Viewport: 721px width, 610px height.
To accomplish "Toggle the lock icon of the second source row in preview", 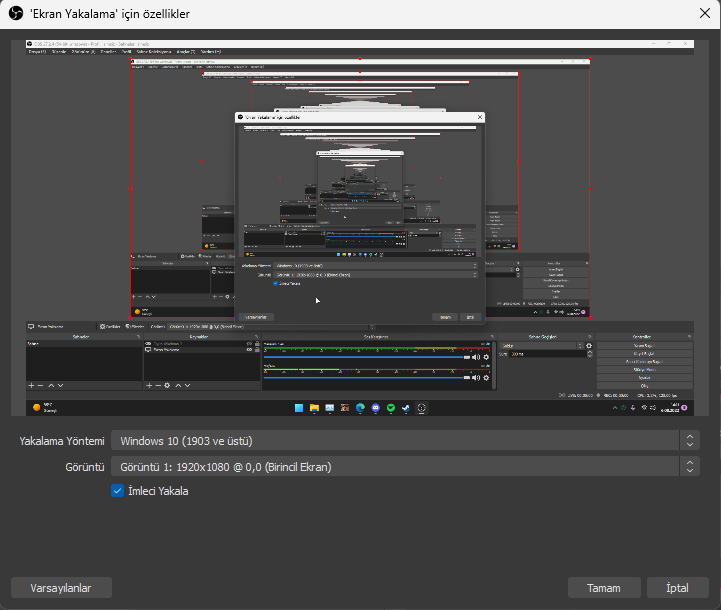I will 257,349.
